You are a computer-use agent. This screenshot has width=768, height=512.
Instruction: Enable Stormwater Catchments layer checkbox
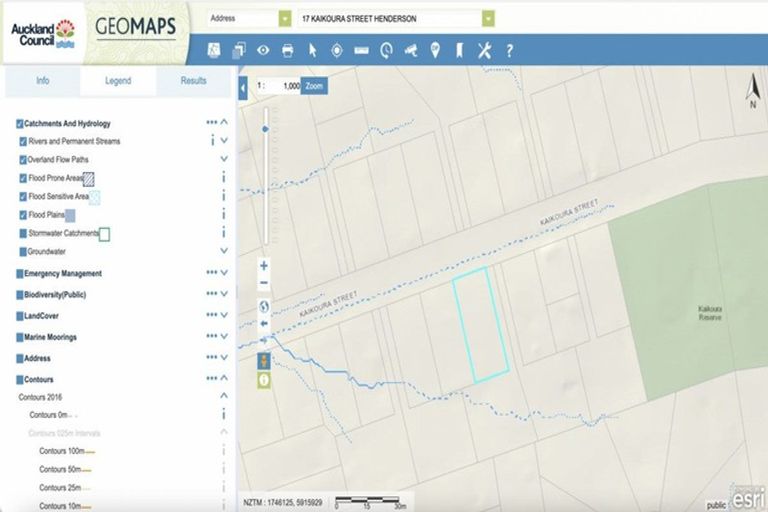pyautogui.click(x=23, y=233)
